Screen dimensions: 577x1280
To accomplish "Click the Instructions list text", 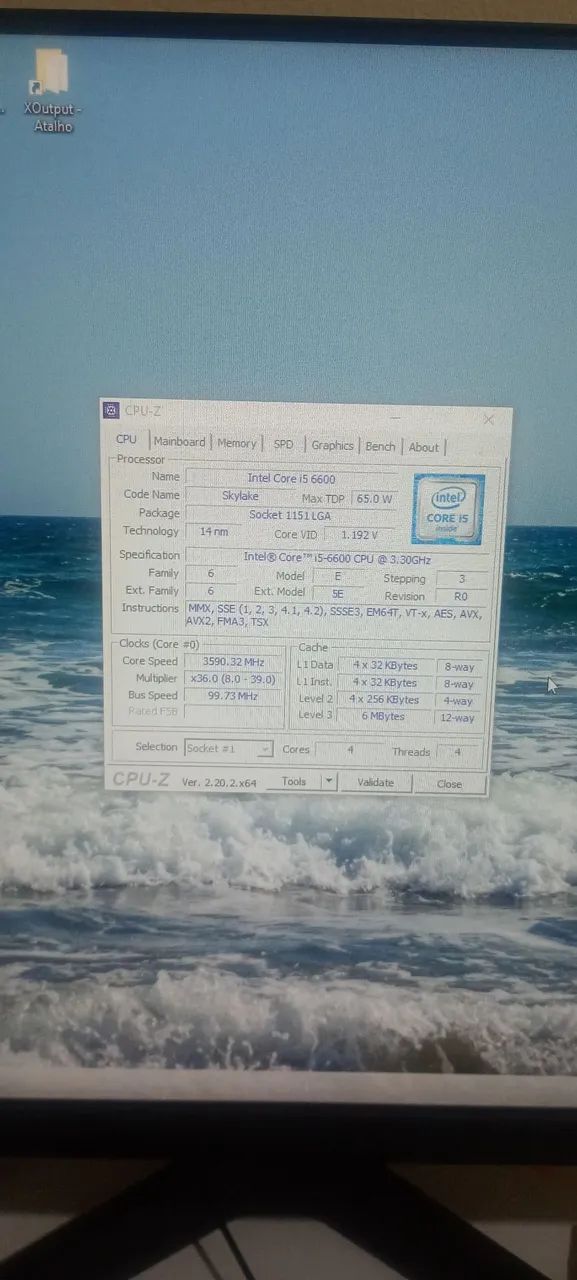I will (334, 614).
